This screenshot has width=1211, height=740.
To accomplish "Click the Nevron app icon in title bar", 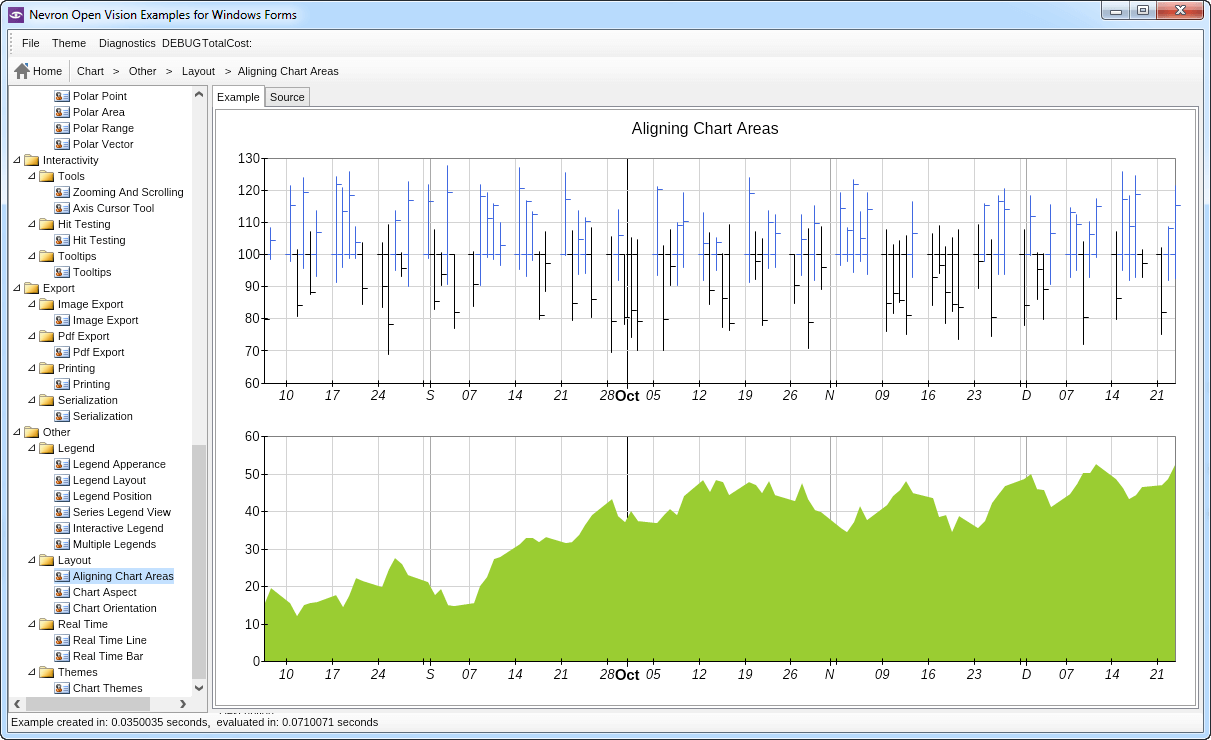I will coord(16,15).
